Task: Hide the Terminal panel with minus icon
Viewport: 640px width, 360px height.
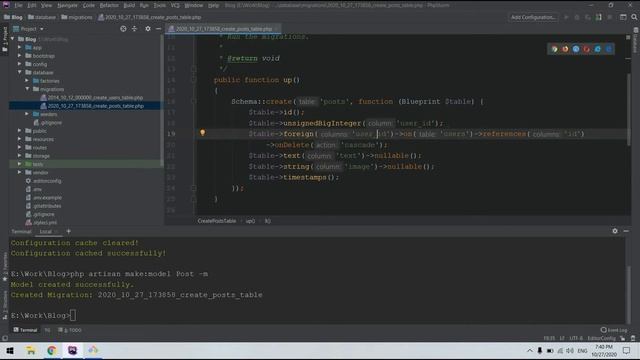Action: coord(626,231)
